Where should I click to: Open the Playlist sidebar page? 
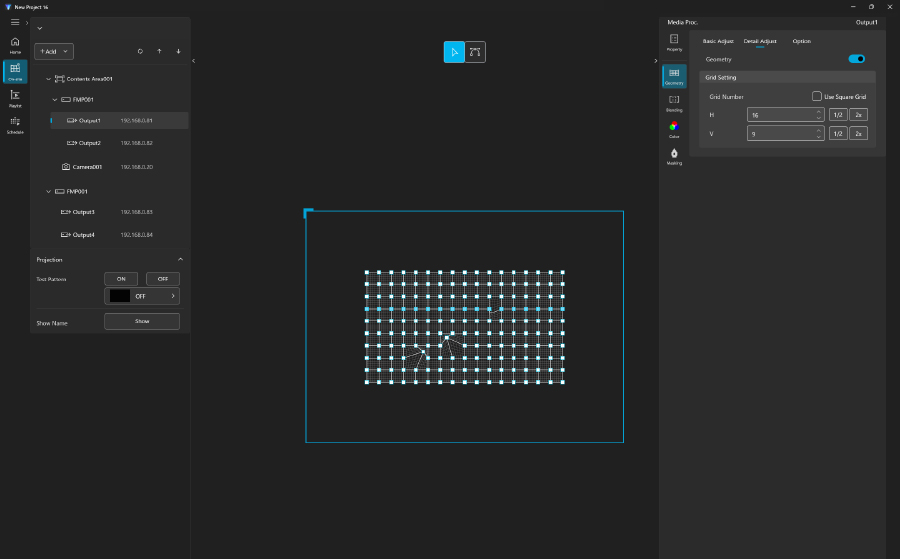tap(15, 97)
